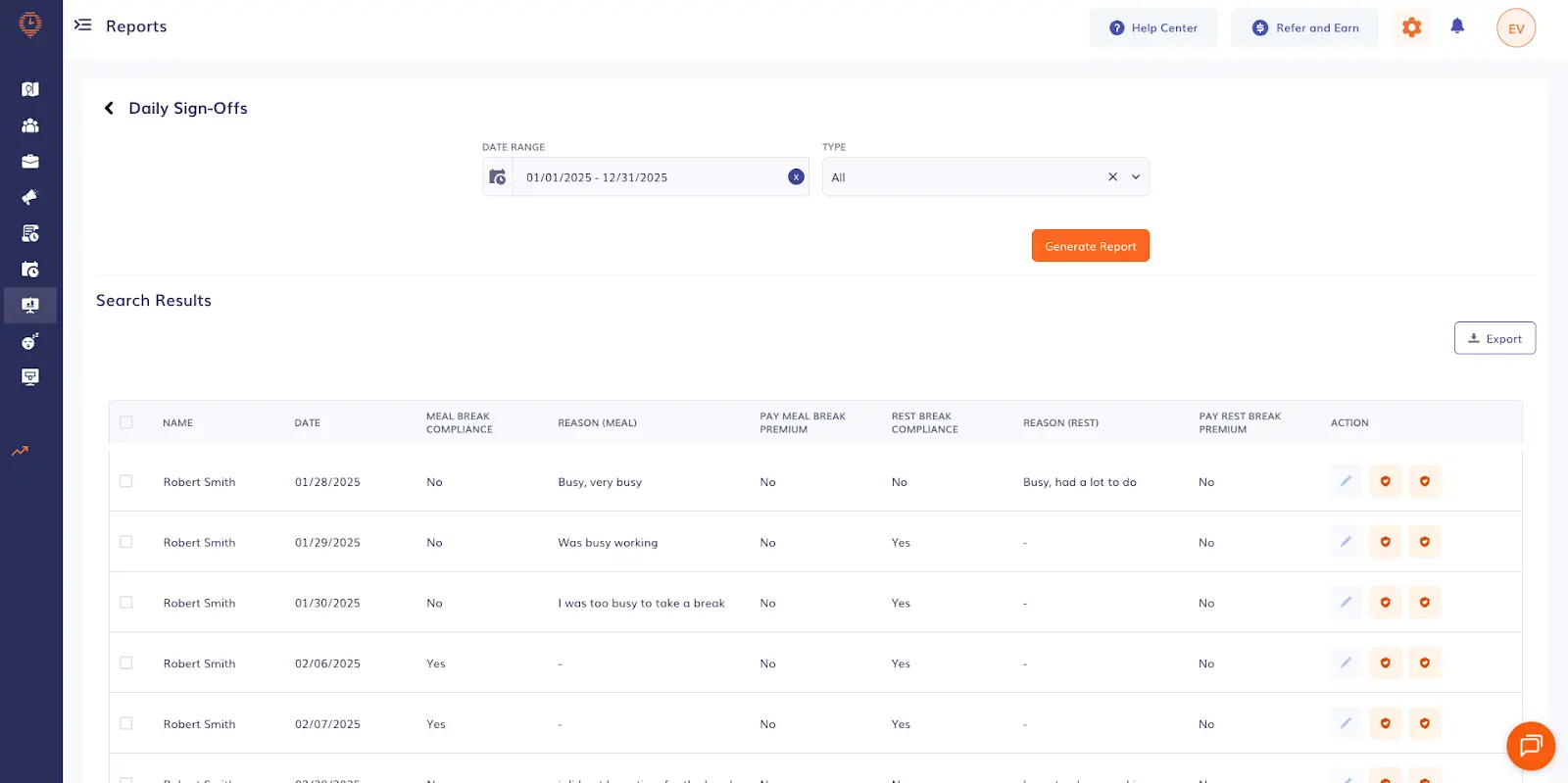Select the reports presentation board sidebar icon
Viewport: 1568px width, 783px height.
pyautogui.click(x=30, y=306)
